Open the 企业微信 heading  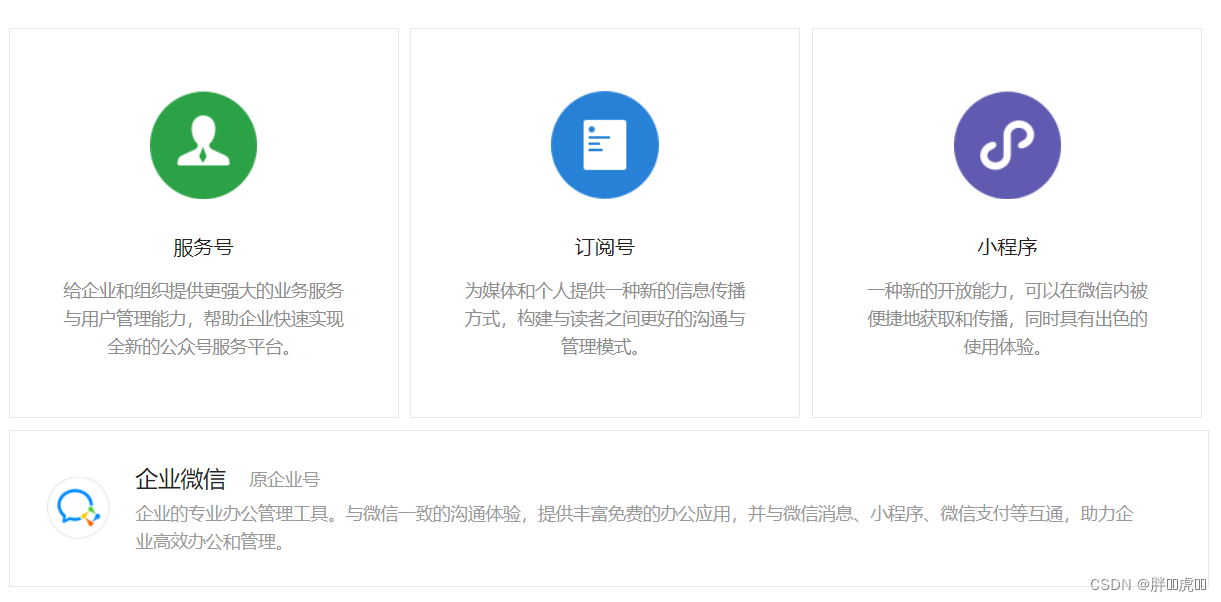click(180, 479)
